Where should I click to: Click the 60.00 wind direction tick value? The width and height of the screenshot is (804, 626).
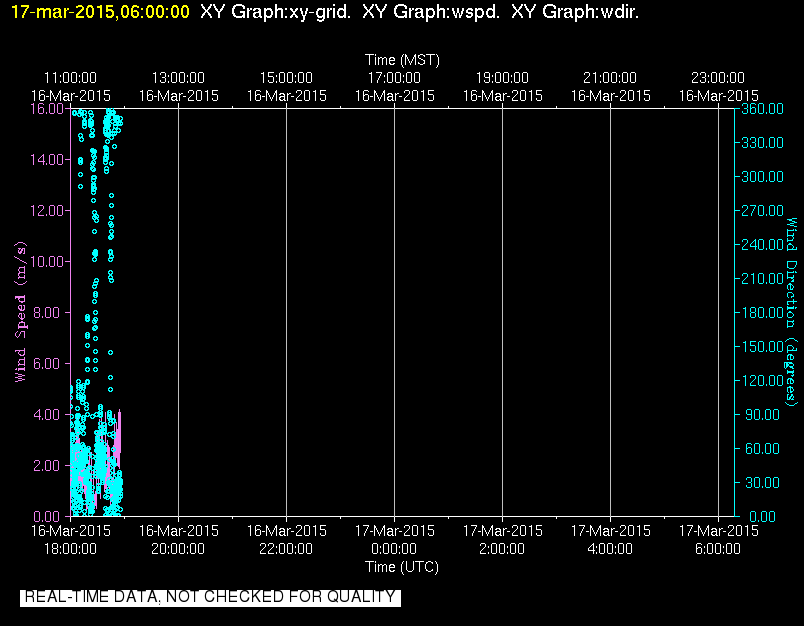coord(762,449)
